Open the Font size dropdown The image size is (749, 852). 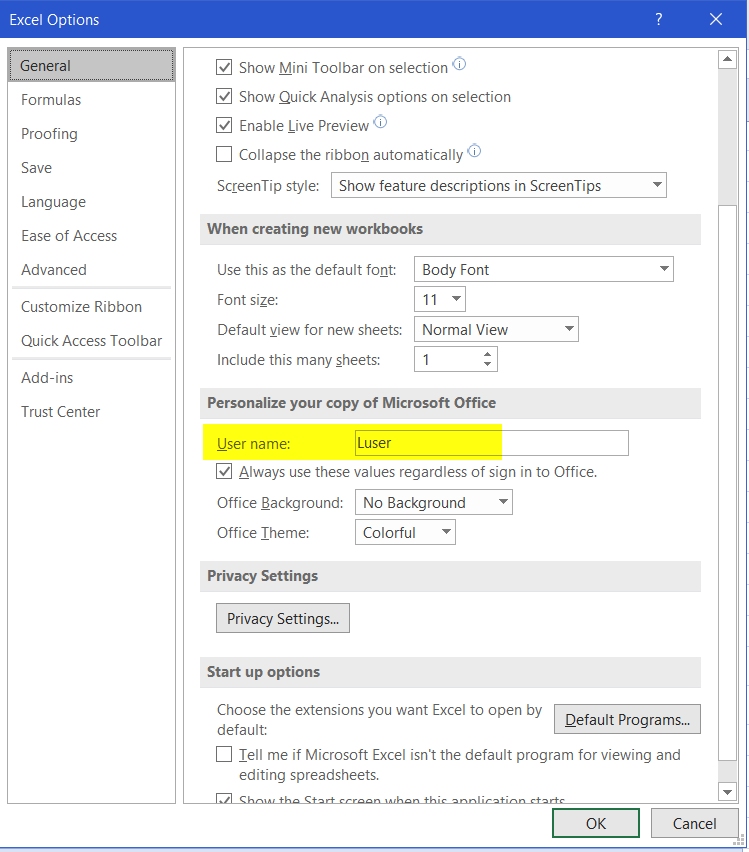440,299
